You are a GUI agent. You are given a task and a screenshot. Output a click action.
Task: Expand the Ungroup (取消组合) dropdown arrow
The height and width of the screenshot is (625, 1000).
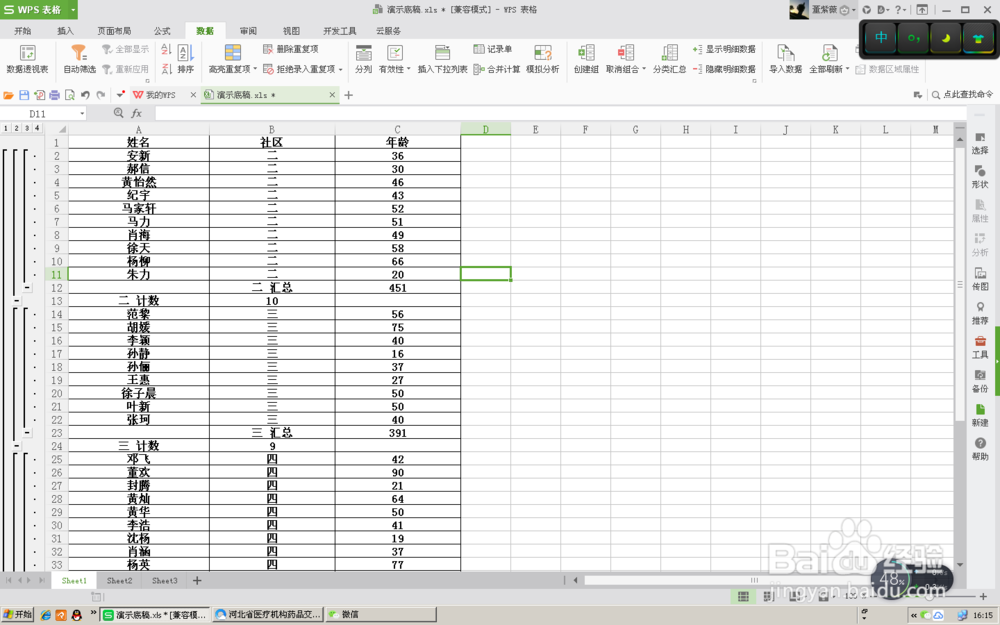(644, 70)
